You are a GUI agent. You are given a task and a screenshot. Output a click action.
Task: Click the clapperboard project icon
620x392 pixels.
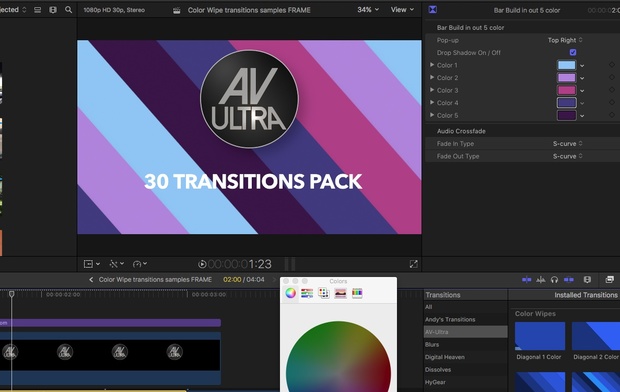(177, 10)
